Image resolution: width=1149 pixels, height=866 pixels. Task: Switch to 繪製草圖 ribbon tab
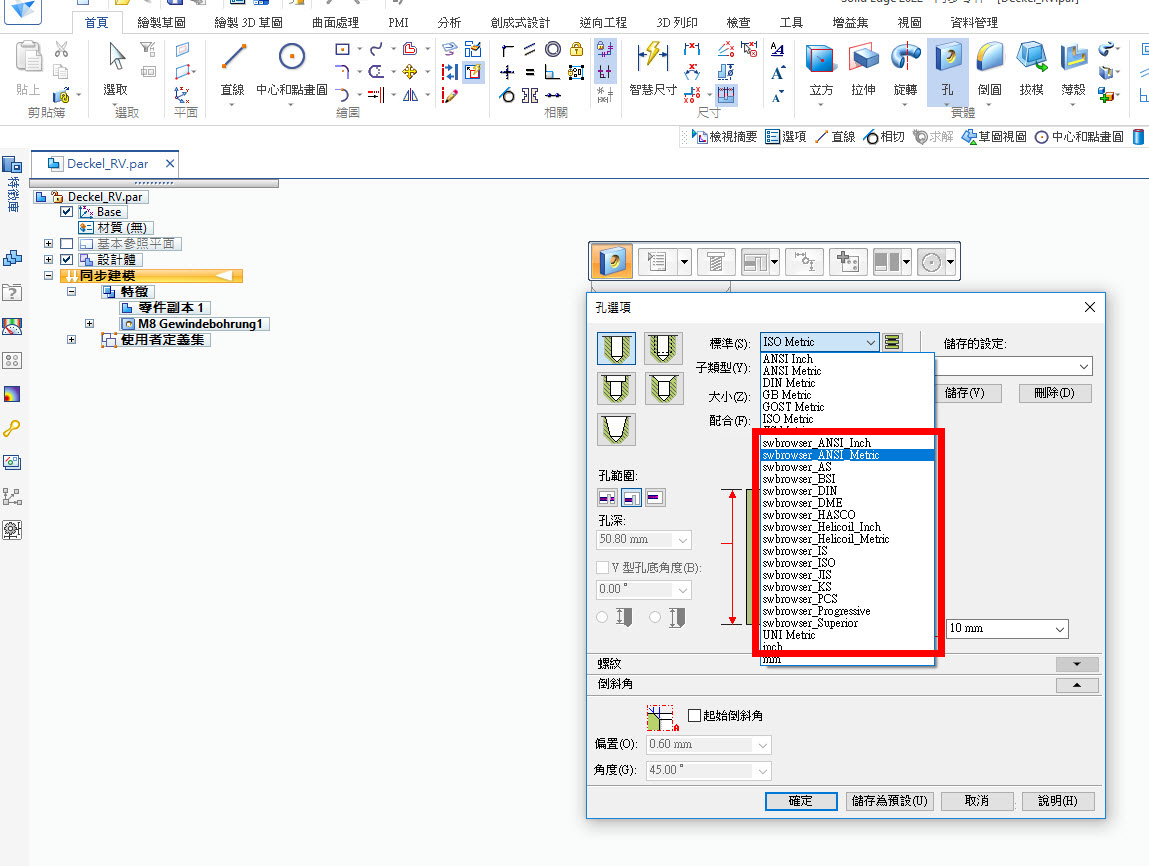tap(161, 23)
